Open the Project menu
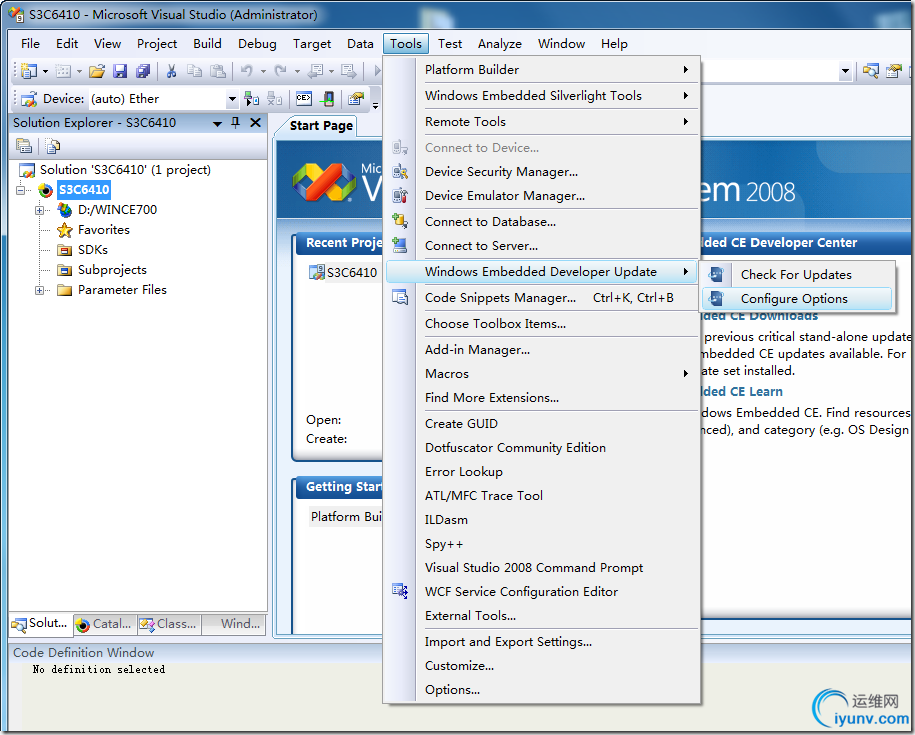Viewport: 915px width, 735px height. pos(157,44)
